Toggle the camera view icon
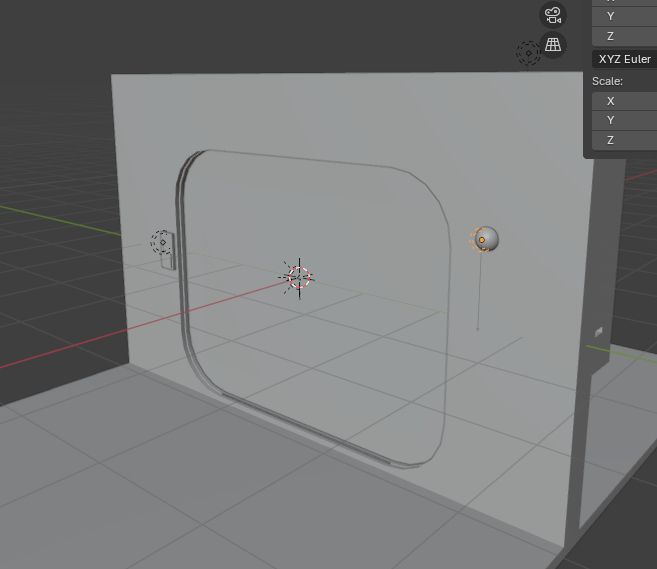657x569 pixels. (553, 16)
